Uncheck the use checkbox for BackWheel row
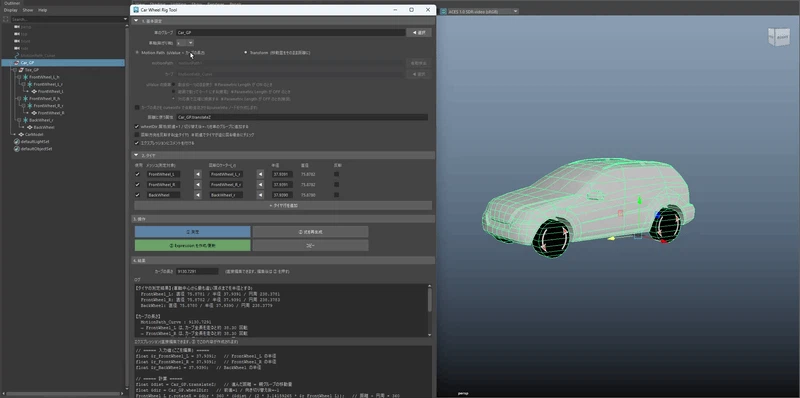This screenshot has width=800, height=398. click(x=137, y=195)
